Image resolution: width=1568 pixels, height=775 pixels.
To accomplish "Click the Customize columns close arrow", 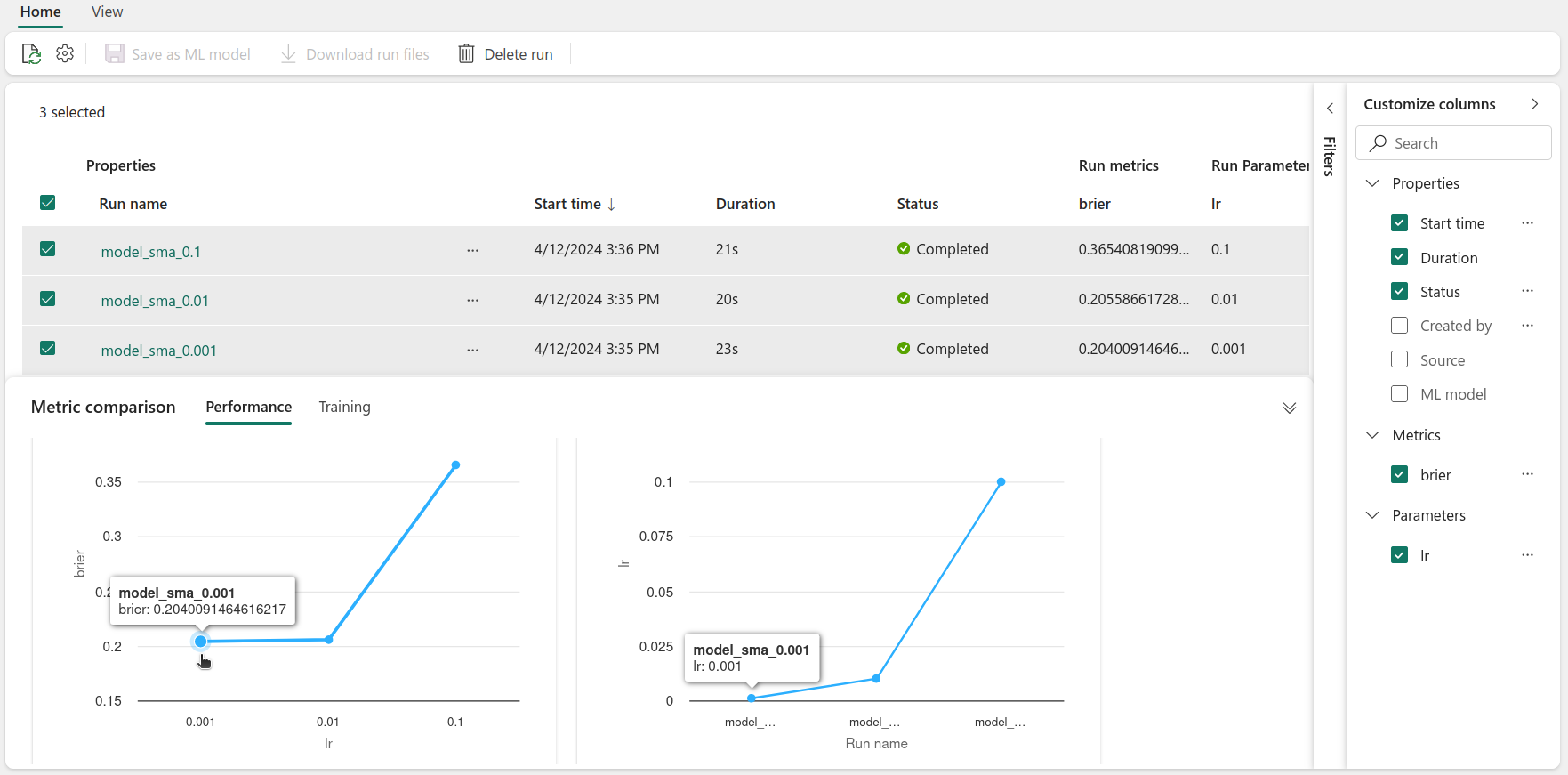I will [1534, 104].
